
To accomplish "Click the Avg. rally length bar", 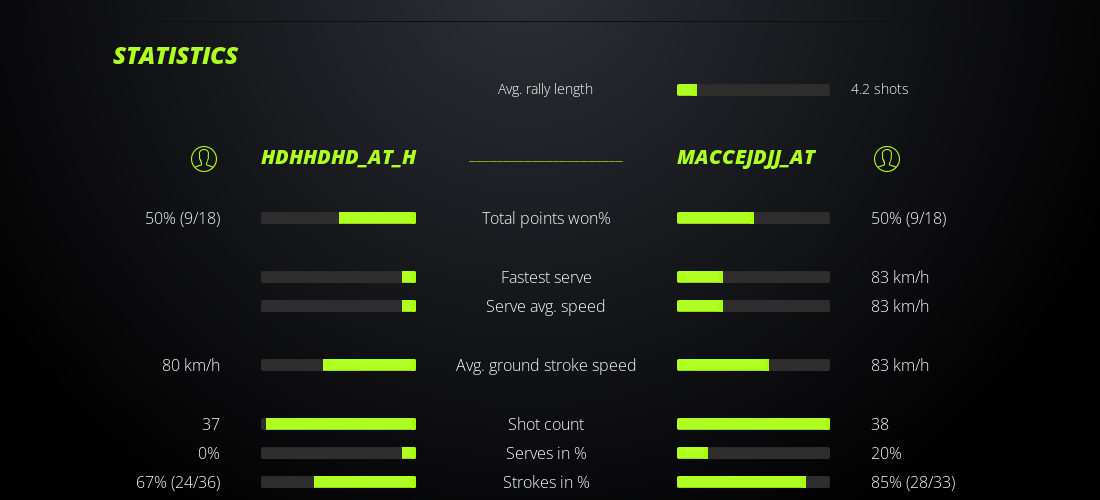I will point(753,90).
